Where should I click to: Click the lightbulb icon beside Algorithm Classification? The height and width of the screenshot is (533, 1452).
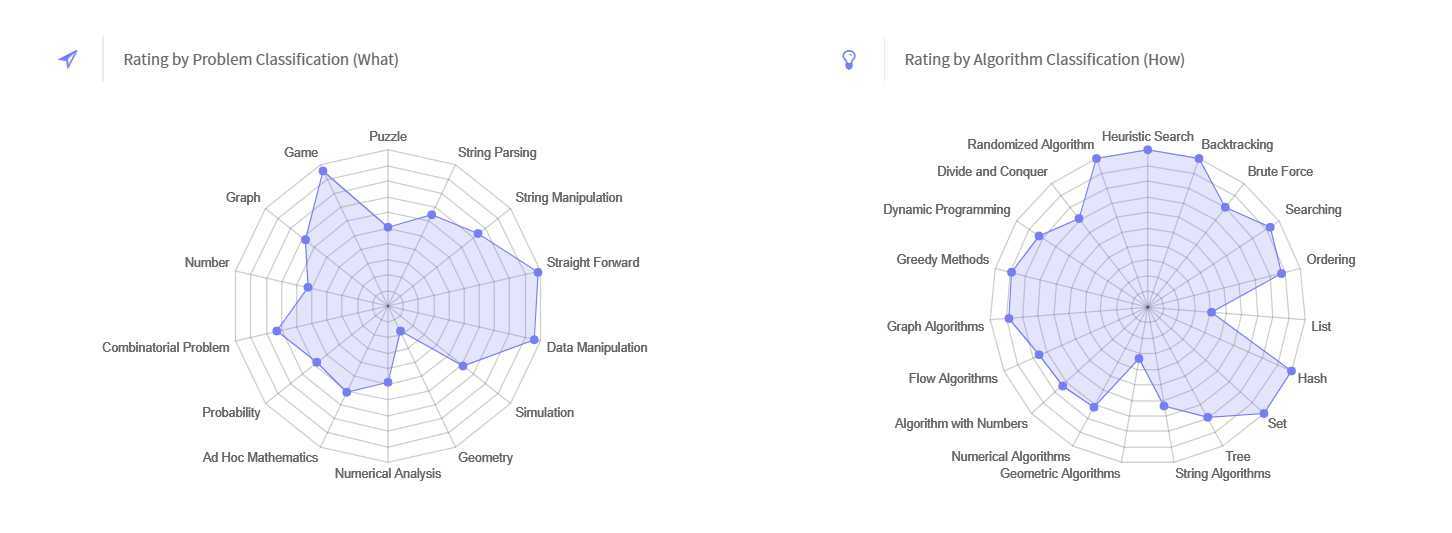pyautogui.click(x=849, y=59)
